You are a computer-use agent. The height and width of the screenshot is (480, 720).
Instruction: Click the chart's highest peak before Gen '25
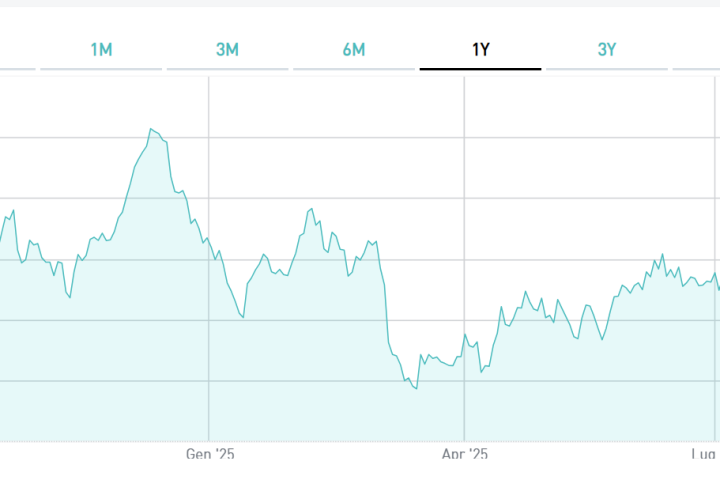pyautogui.click(x=151, y=129)
